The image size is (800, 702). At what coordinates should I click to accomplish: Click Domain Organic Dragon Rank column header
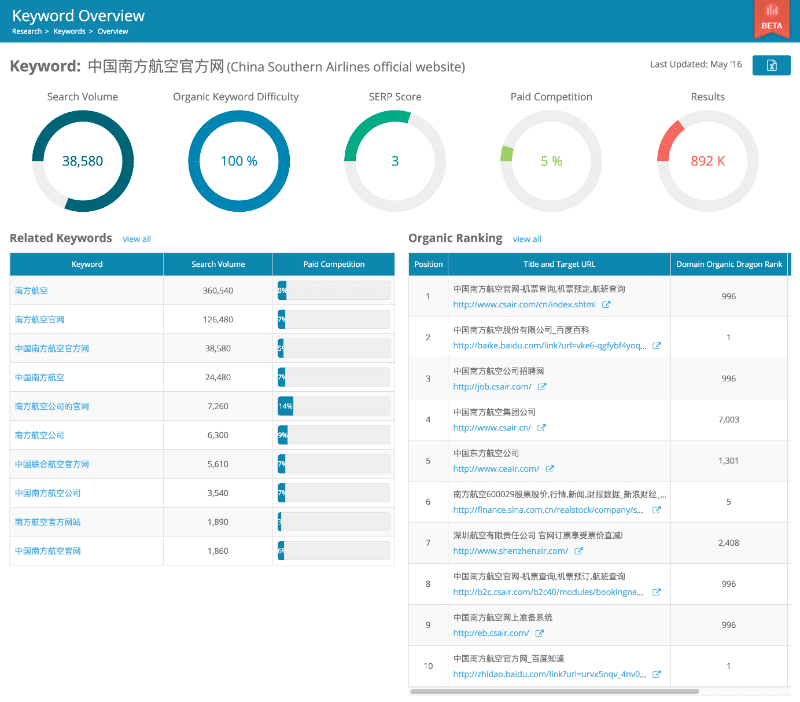728,265
